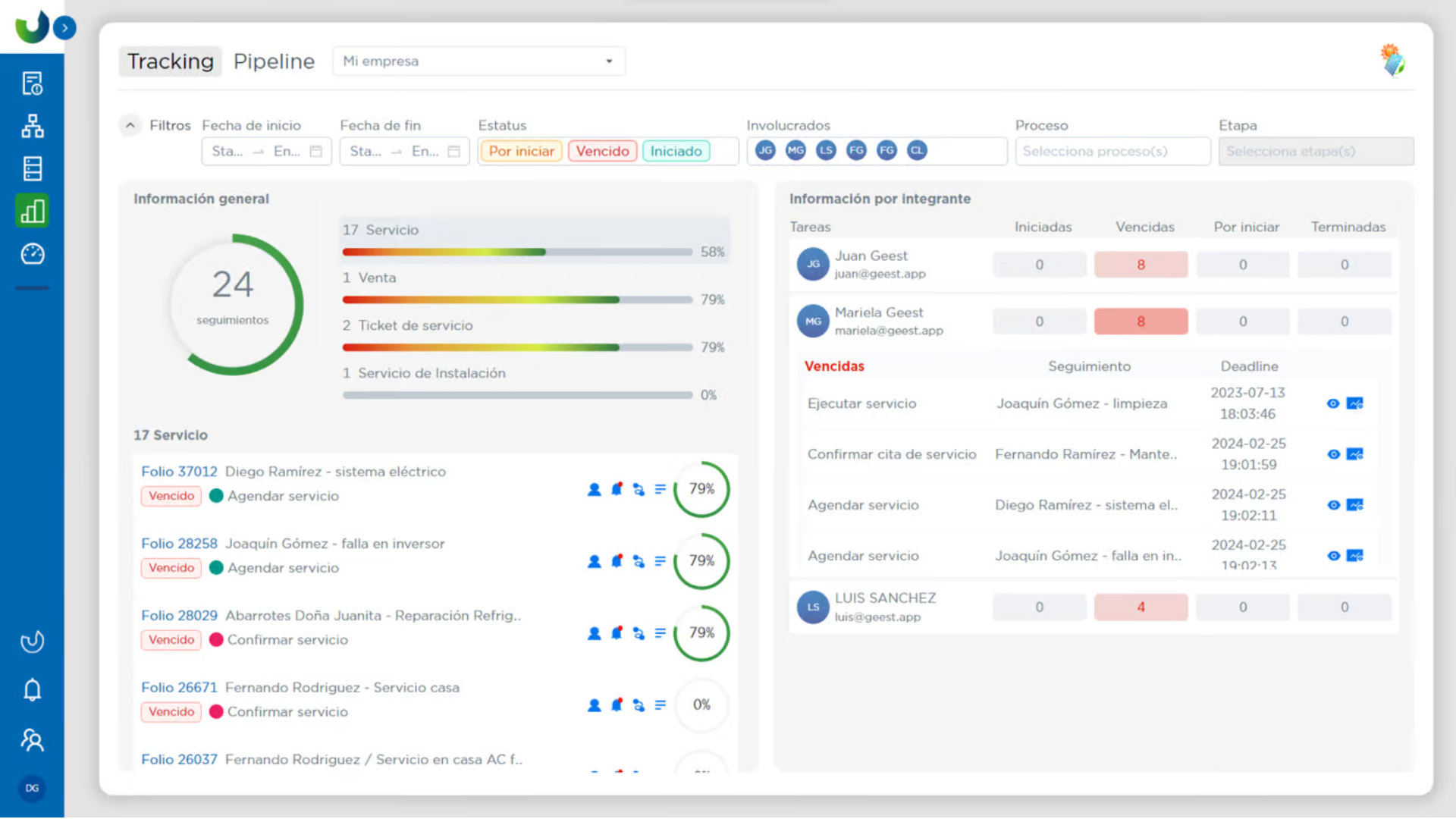
Task: Select the 2 Ticket de servicio progress row
Action: pyautogui.click(x=535, y=336)
